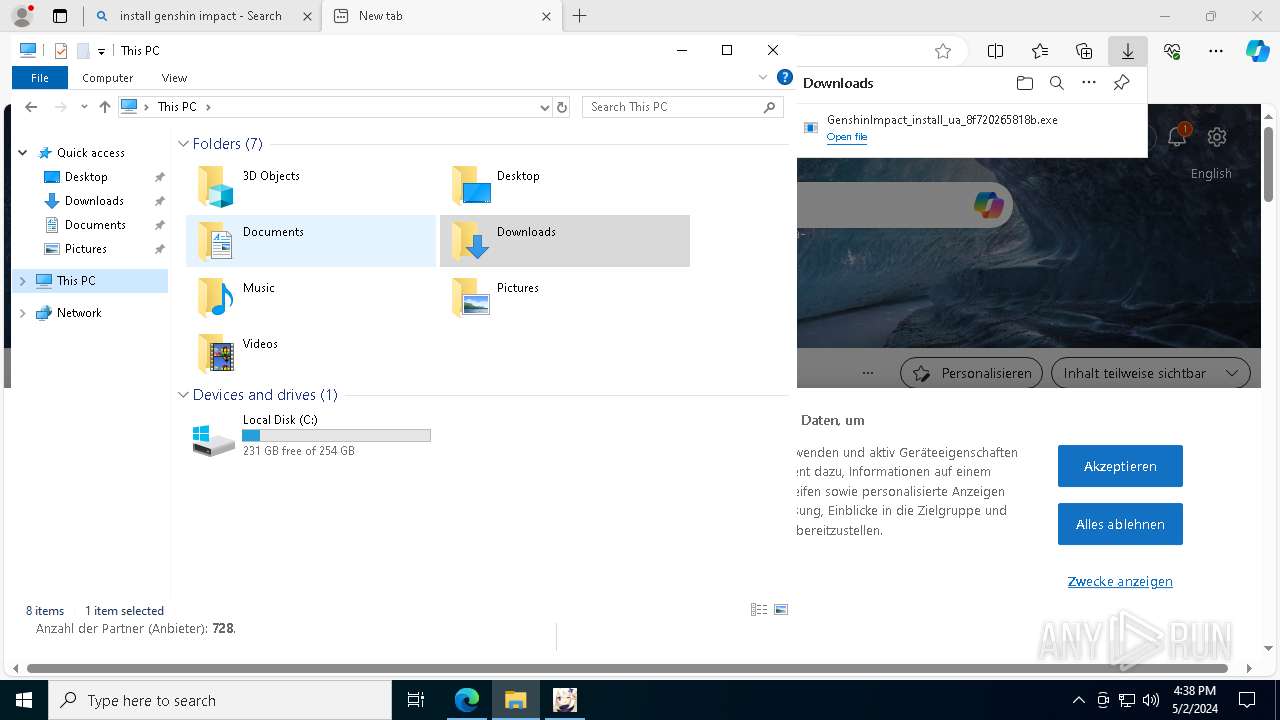Open the 'Zwecke anzeigen' link
1280x720 pixels.
[1120, 581]
